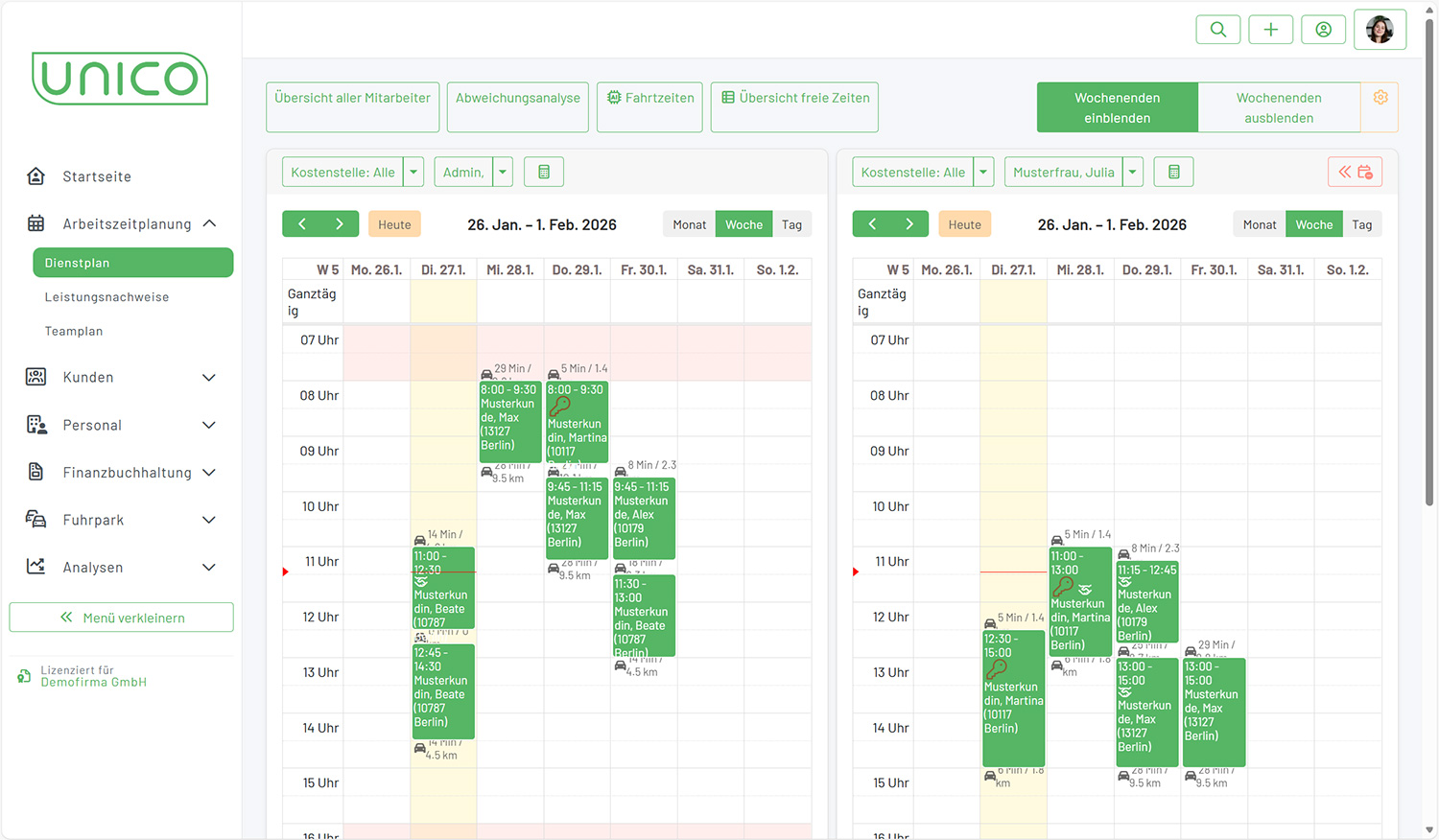Select Tag view in right calendar
The width and height of the screenshot is (1439, 840).
pos(1361,224)
